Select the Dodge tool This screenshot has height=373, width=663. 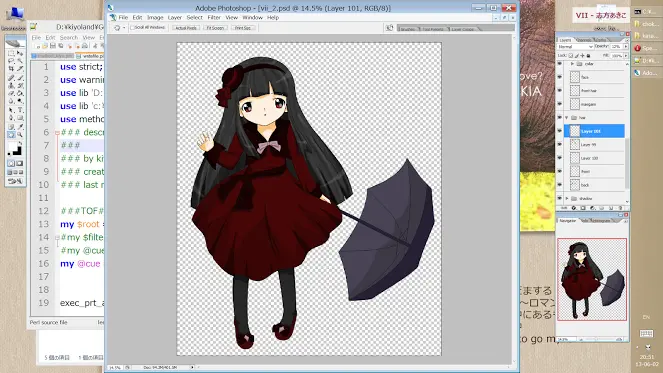(x=20, y=101)
